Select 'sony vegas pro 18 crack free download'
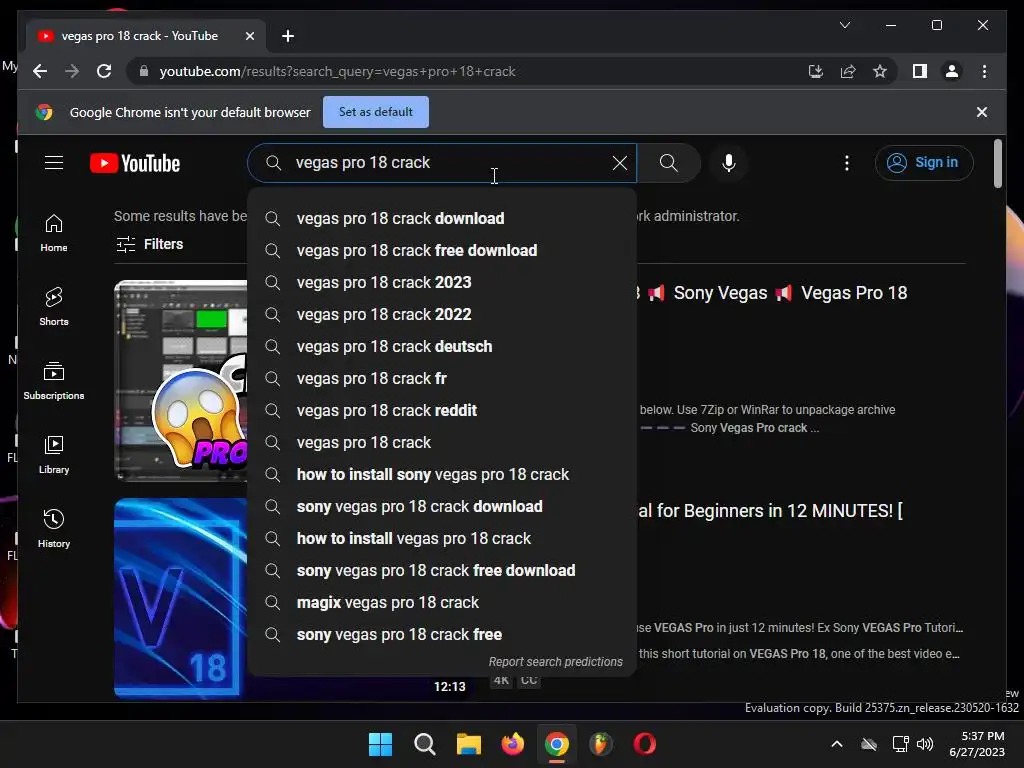The image size is (1024, 768). pyautogui.click(x=442, y=570)
